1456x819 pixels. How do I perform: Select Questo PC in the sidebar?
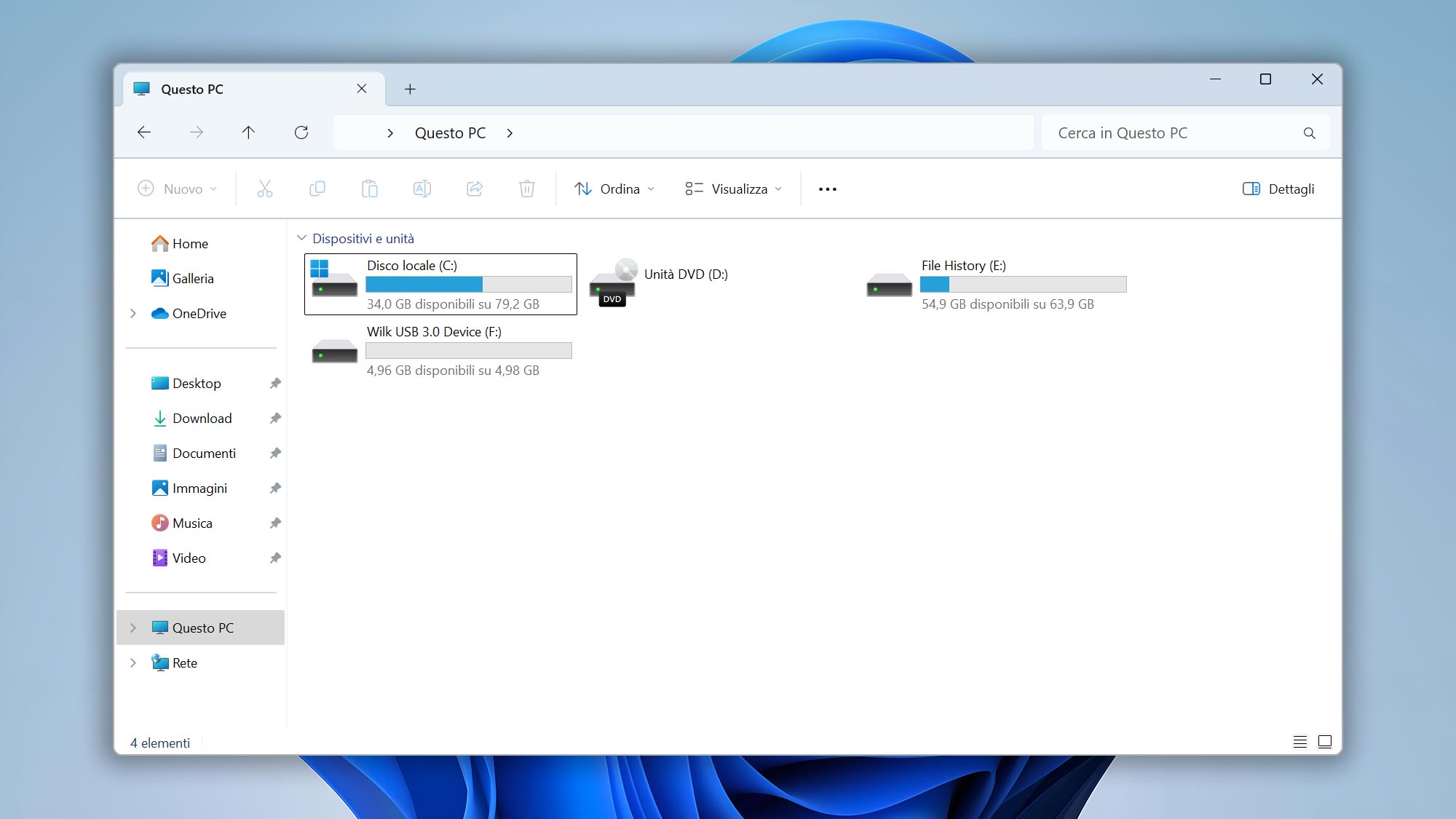(200, 628)
